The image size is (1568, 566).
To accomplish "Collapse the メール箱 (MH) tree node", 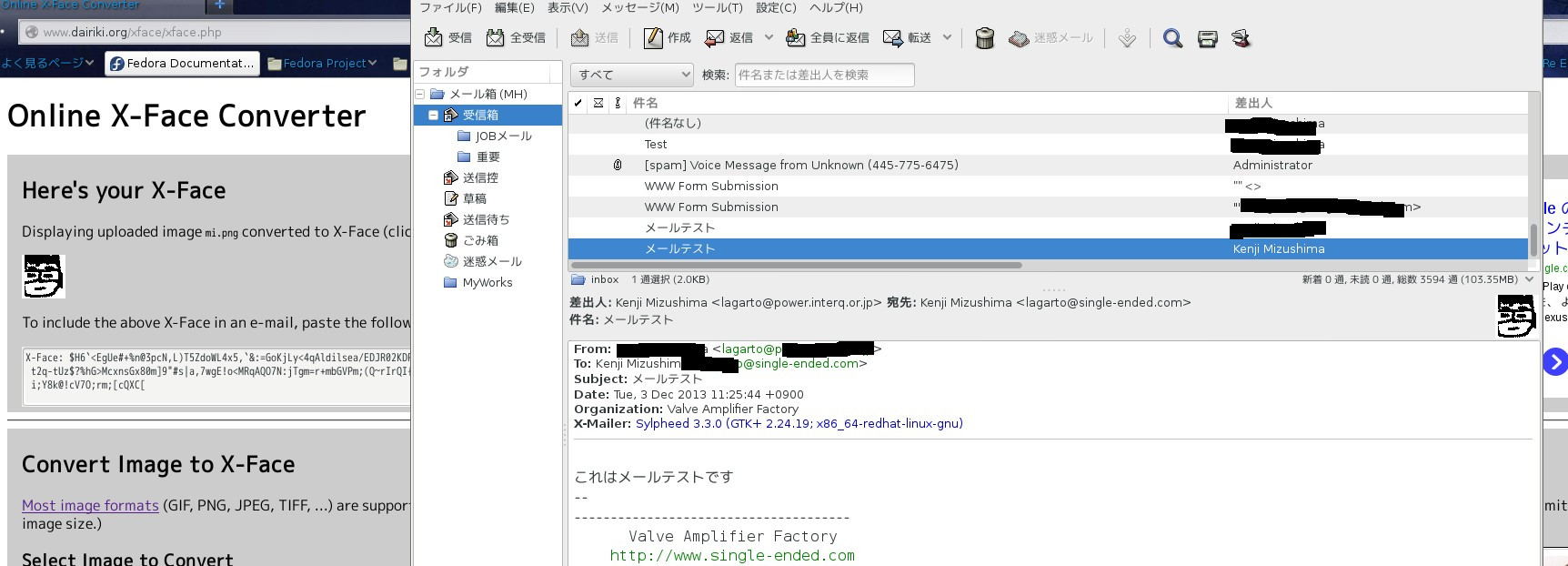I will [x=420, y=94].
